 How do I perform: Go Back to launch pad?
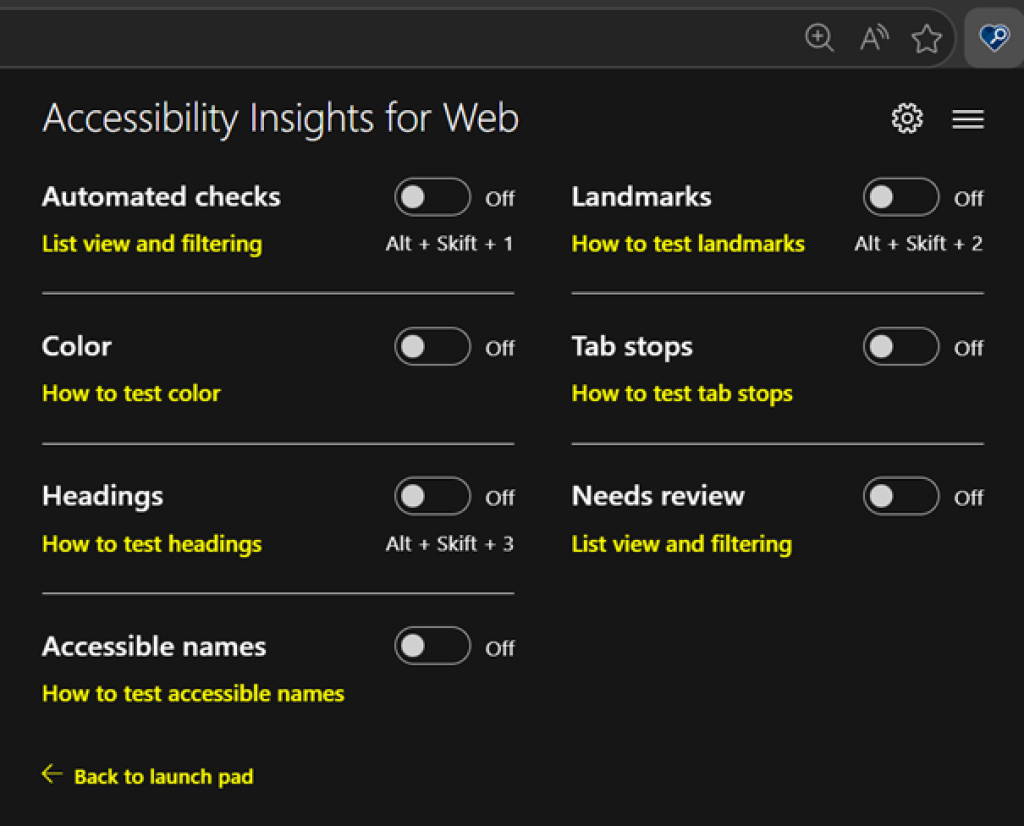click(163, 777)
